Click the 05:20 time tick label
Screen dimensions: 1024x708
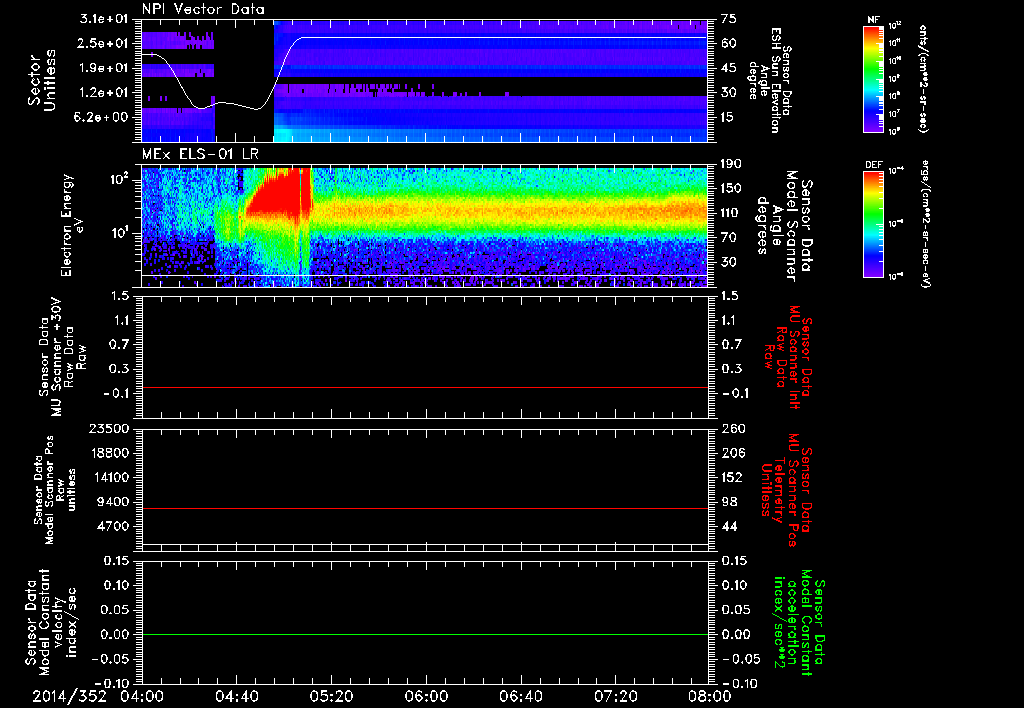[331, 696]
